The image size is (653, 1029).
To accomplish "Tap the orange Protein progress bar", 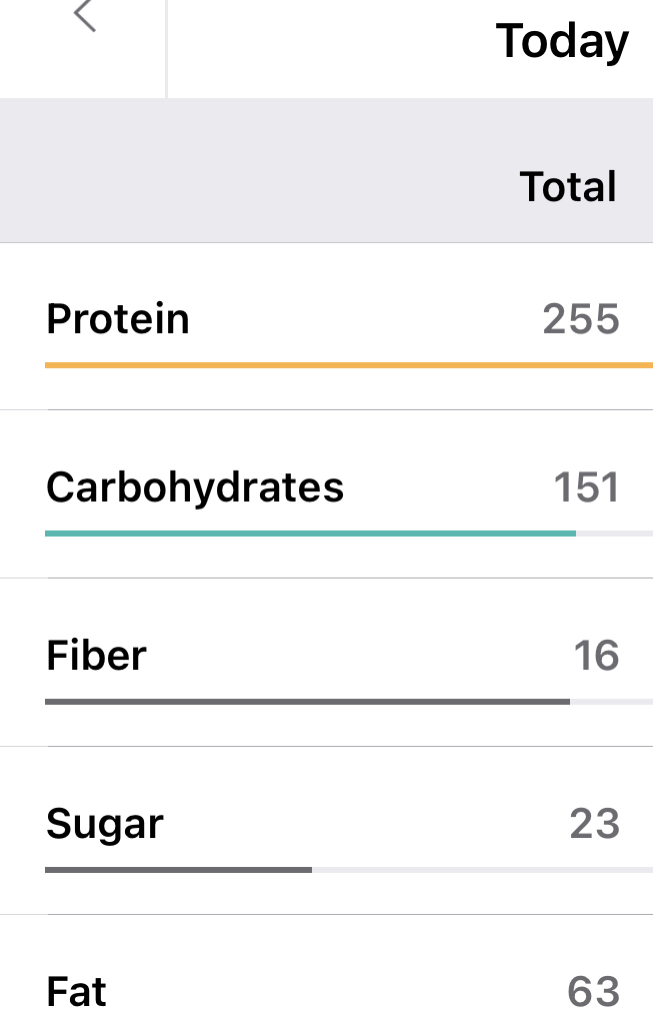I will [340, 365].
